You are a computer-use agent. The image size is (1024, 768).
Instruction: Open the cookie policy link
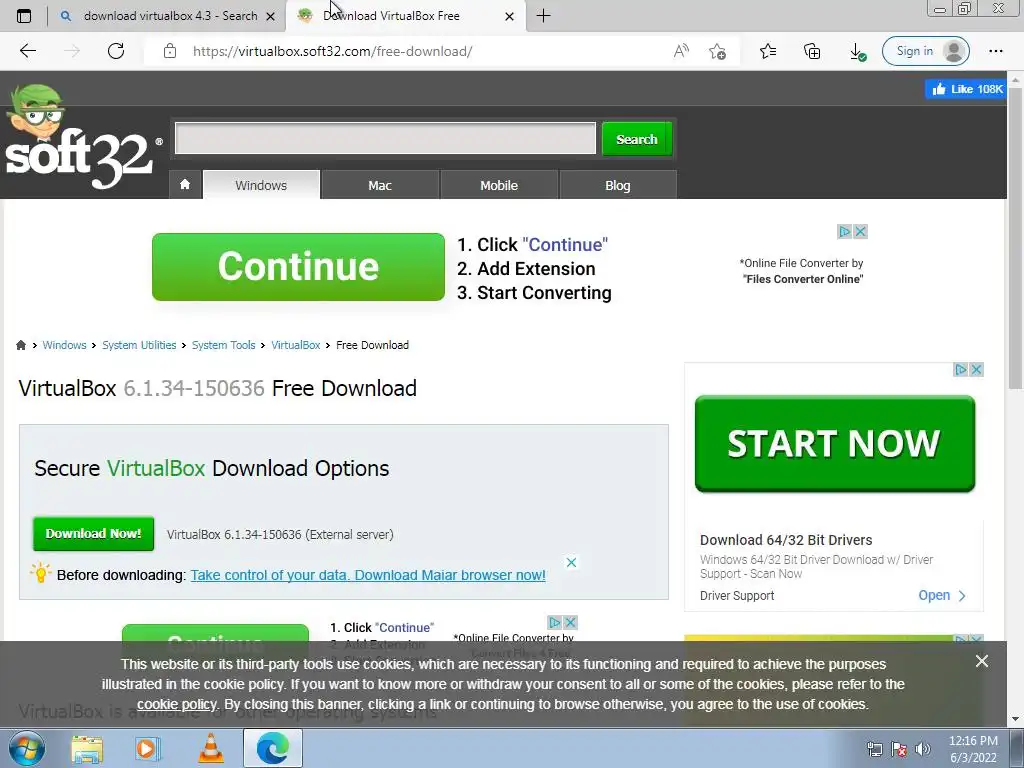click(176, 704)
